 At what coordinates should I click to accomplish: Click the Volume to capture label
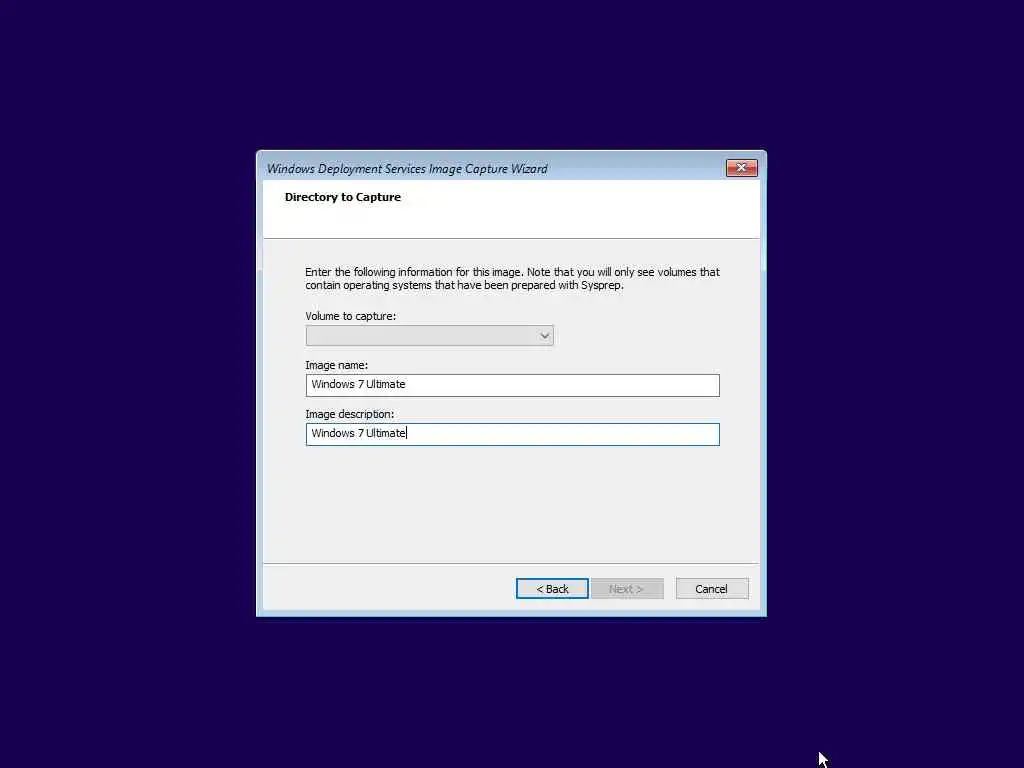coord(351,316)
